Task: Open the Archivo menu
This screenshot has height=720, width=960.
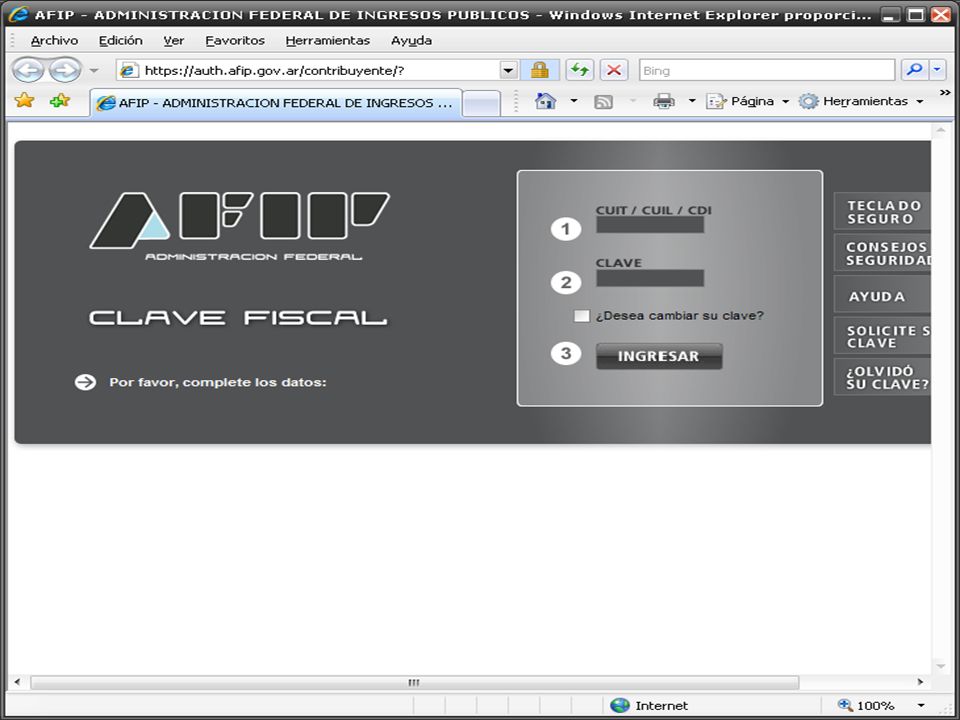Action: pyautogui.click(x=54, y=40)
